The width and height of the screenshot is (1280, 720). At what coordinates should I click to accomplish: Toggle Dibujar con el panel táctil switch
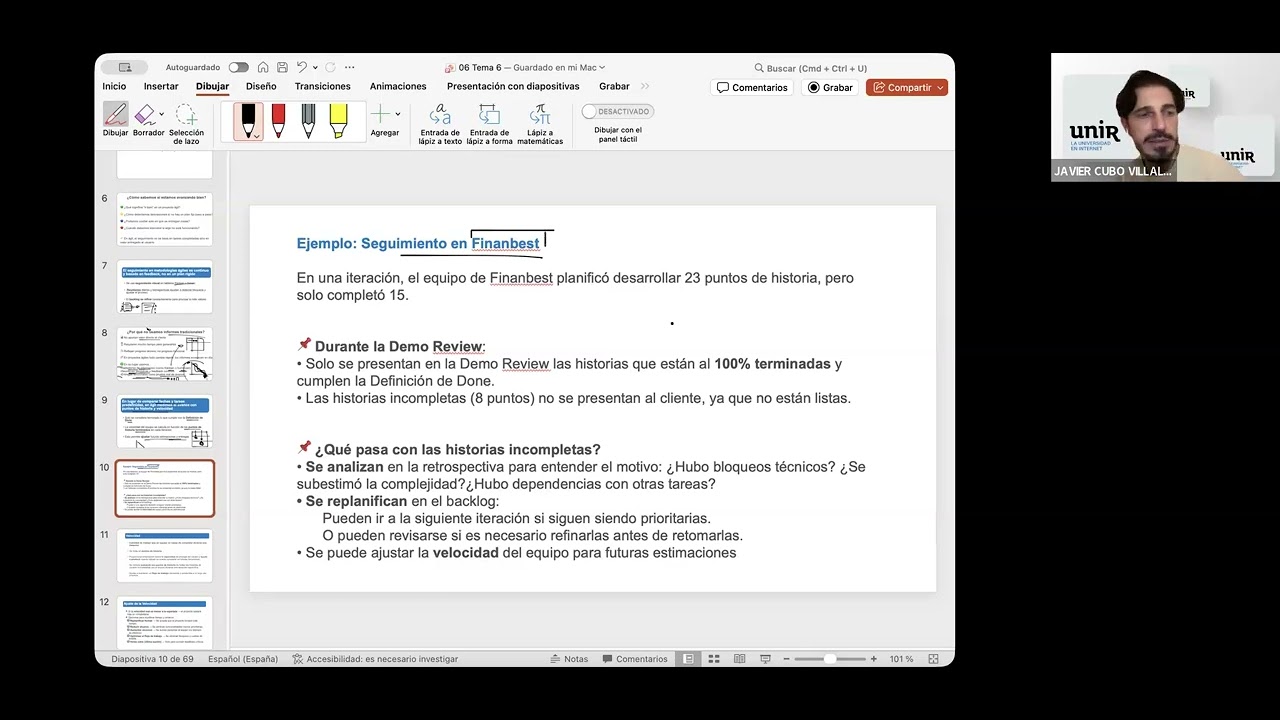tap(618, 111)
